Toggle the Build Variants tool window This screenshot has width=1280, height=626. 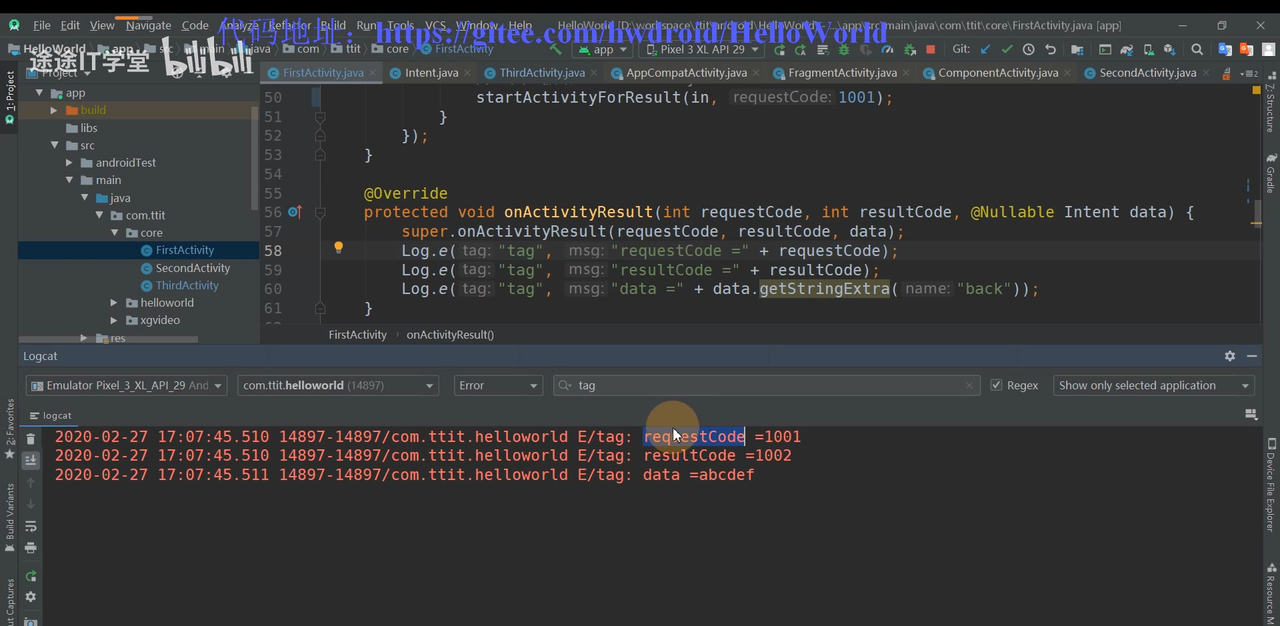click(x=10, y=518)
